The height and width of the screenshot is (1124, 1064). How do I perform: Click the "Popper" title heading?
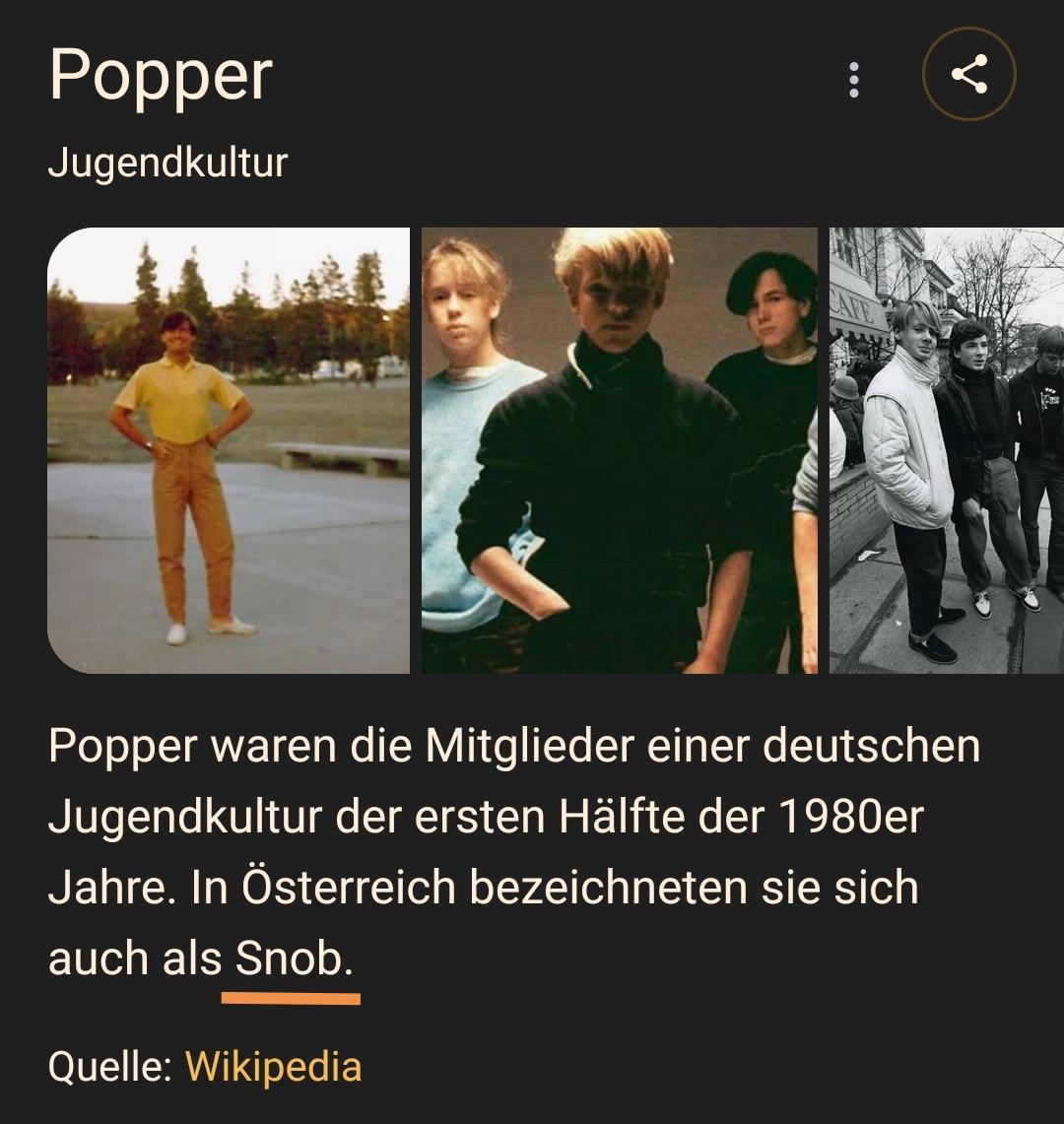click(x=161, y=75)
